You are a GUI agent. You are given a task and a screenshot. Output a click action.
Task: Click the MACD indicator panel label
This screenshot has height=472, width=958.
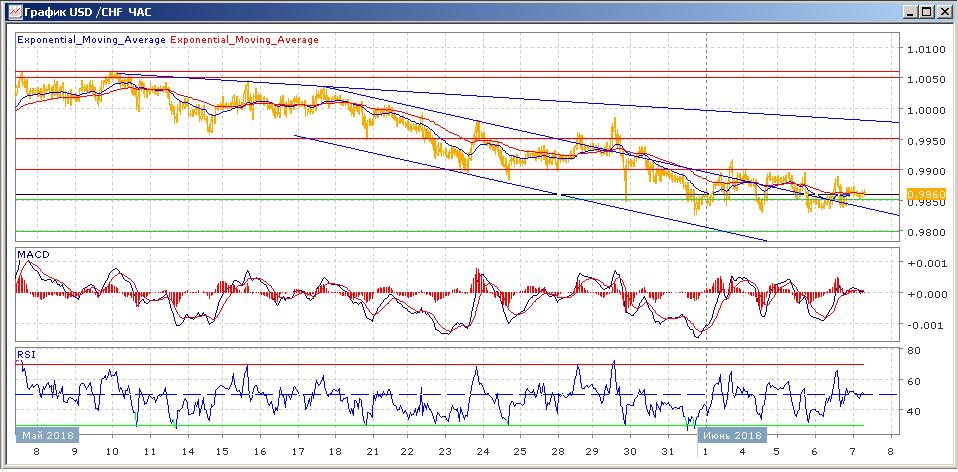[x=33, y=256]
